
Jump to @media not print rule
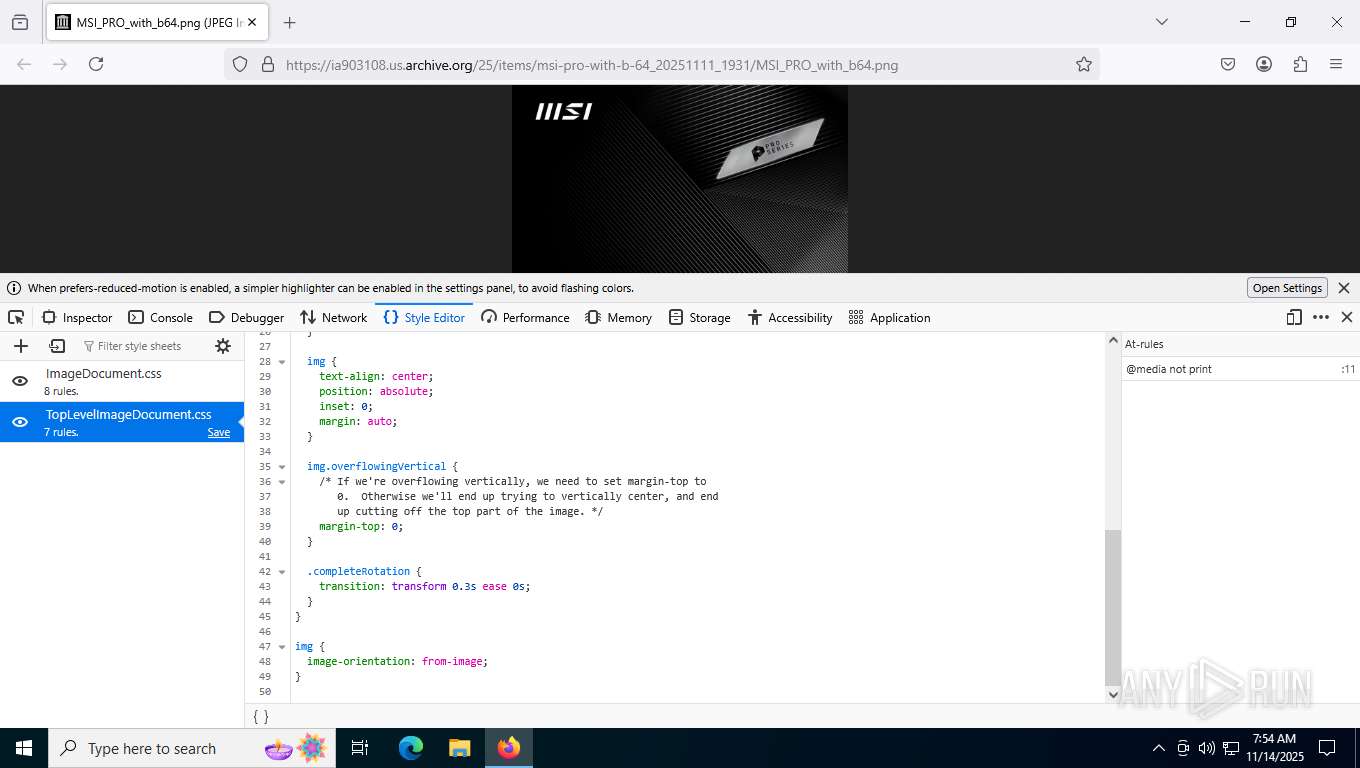(x=1240, y=369)
